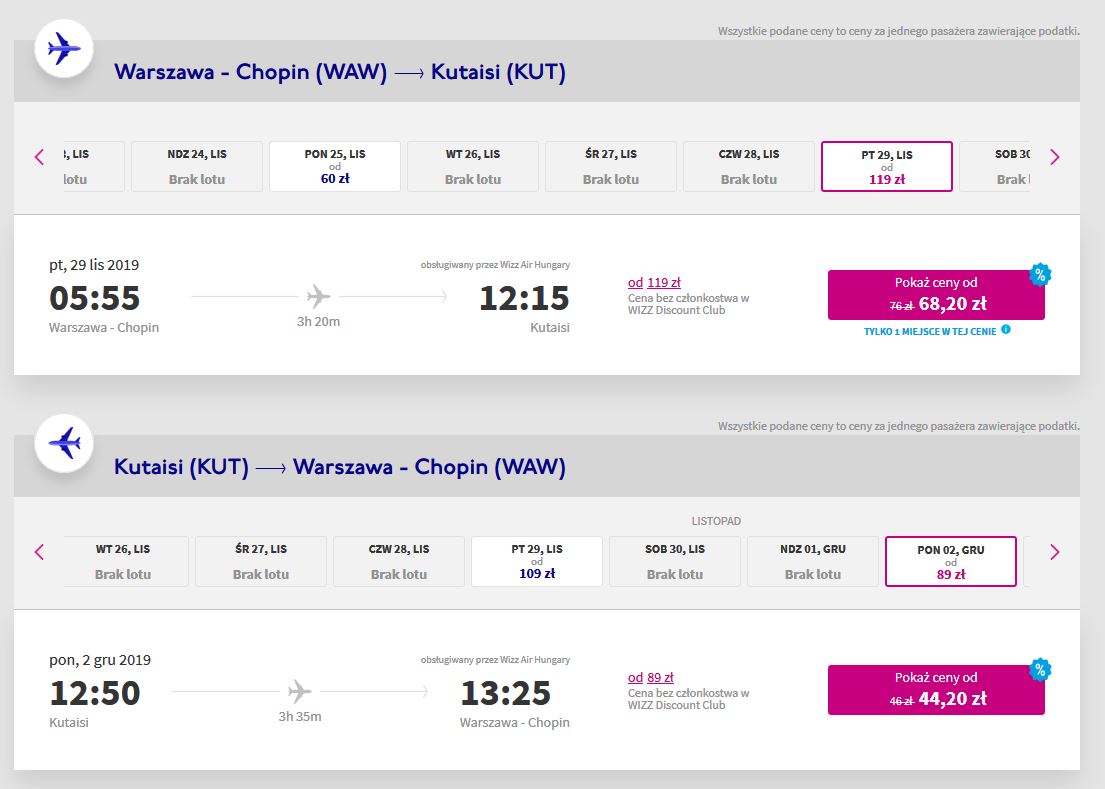Click the return flight plane icon

[64, 443]
